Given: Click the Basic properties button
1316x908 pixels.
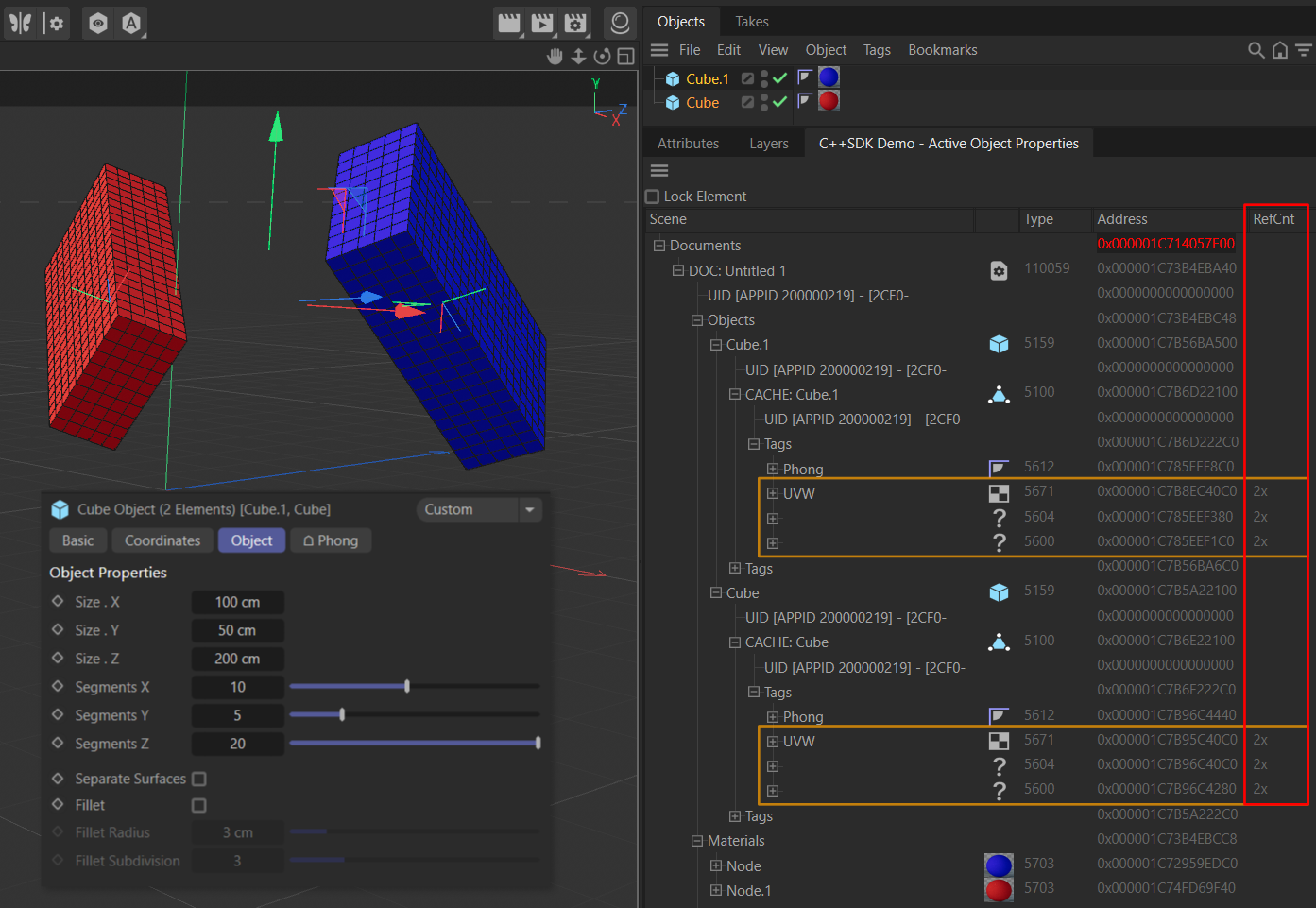Looking at the screenshot, I should point(77,540).
